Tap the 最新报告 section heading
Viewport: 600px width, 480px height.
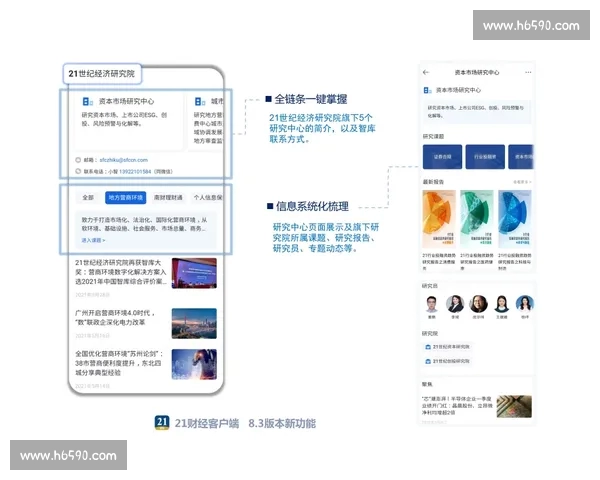point(433,182)
